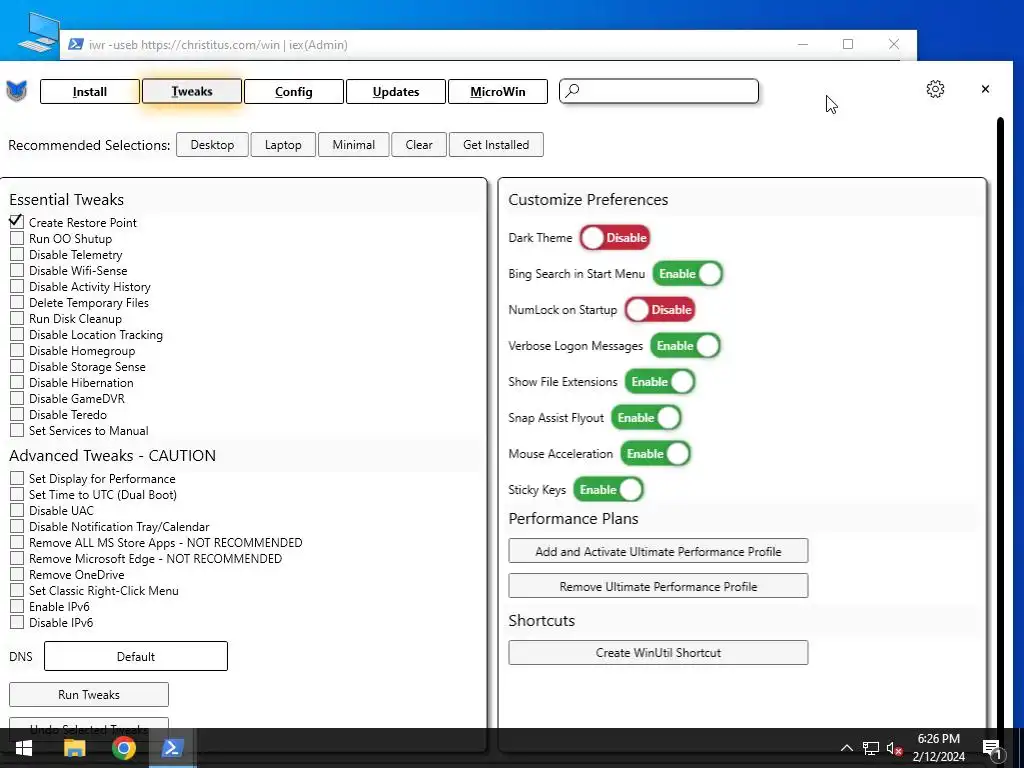The image size is (1024, 768).
Task: Open the notification center icon
Action: (x=993, y=749)
